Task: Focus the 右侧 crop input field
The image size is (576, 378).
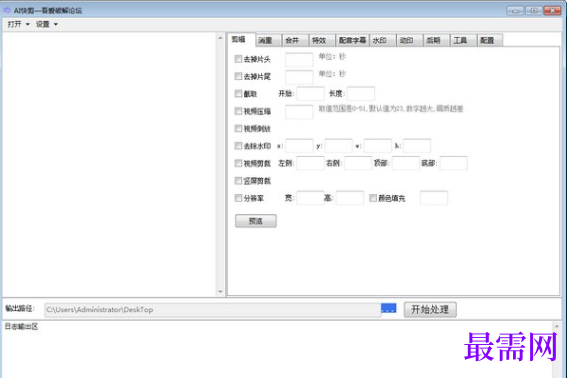Action: pos(358,163)
